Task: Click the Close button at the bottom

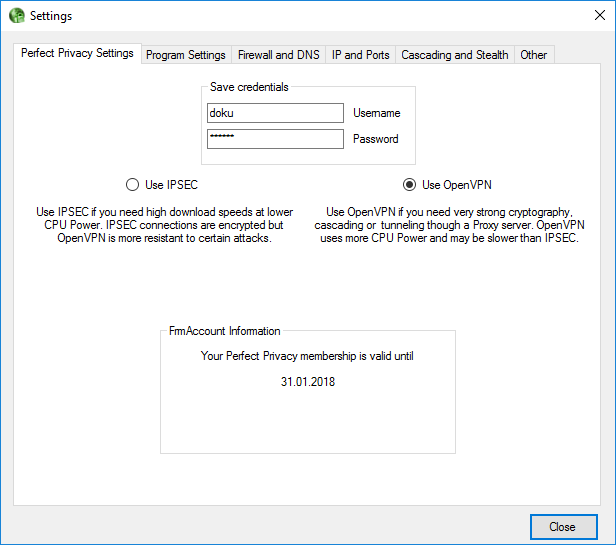Action: tap(564, 527)
